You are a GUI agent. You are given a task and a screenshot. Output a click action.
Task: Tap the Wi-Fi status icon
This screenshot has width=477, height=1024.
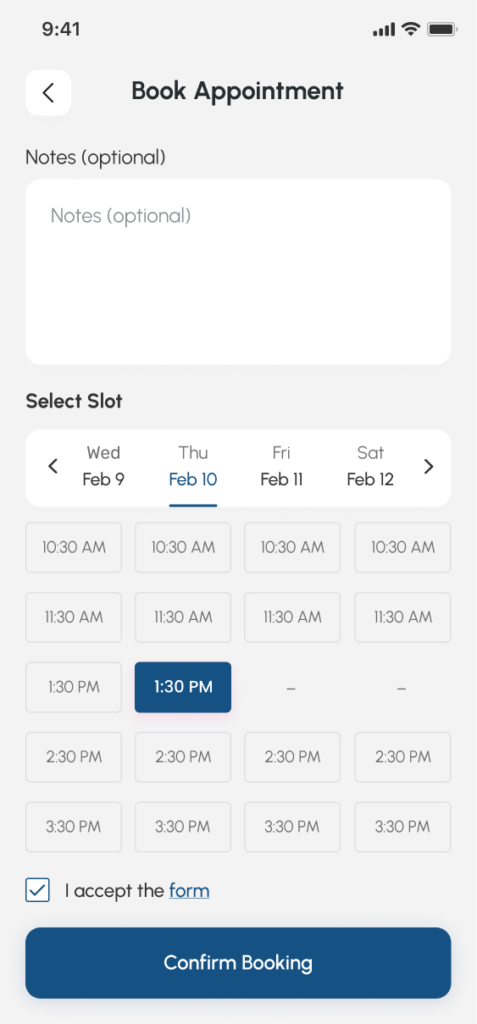[x=410, y=29]
